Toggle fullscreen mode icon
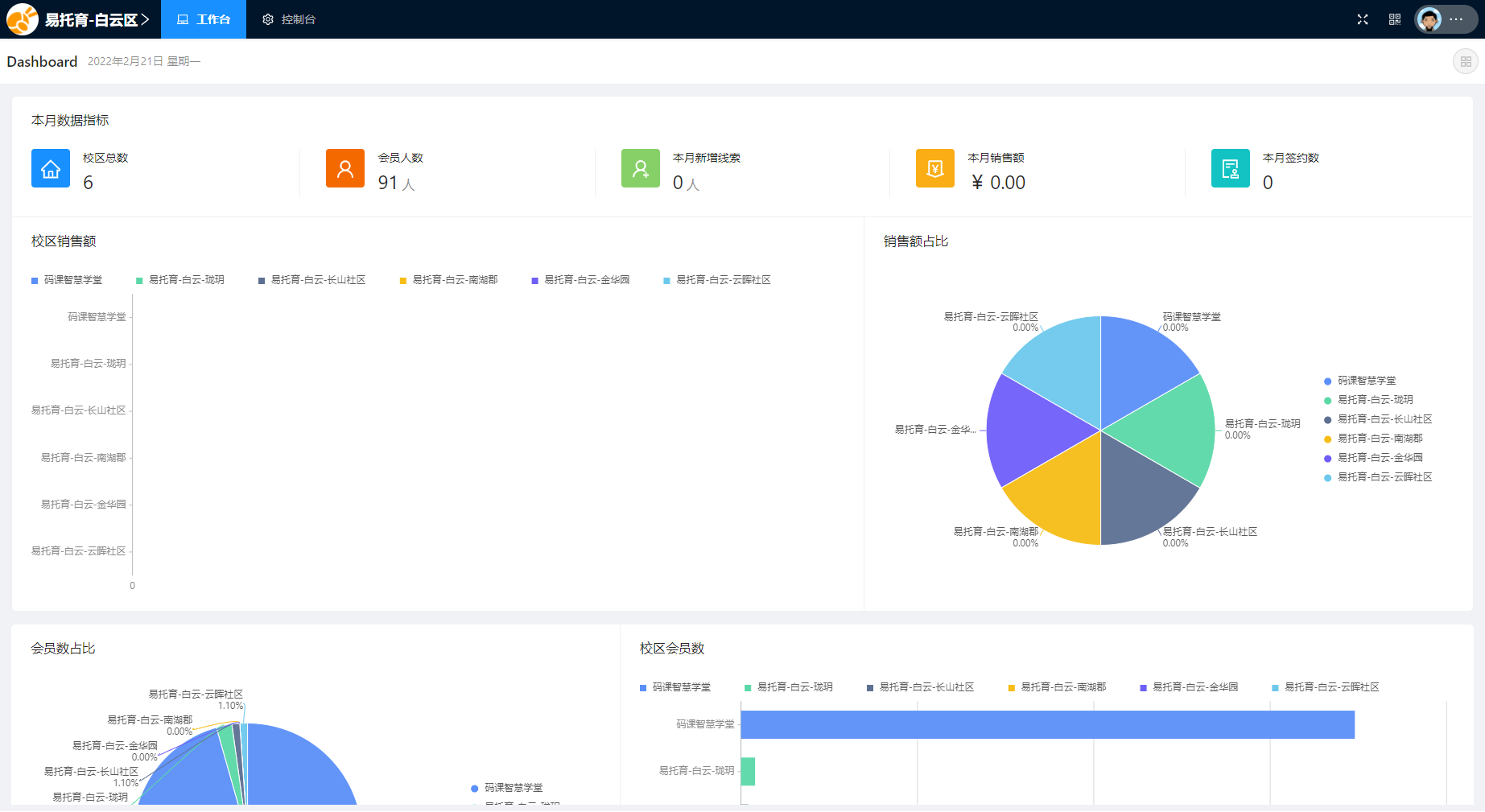Viewport: 1485px width, 812px height. click(x=1363, y=19)
